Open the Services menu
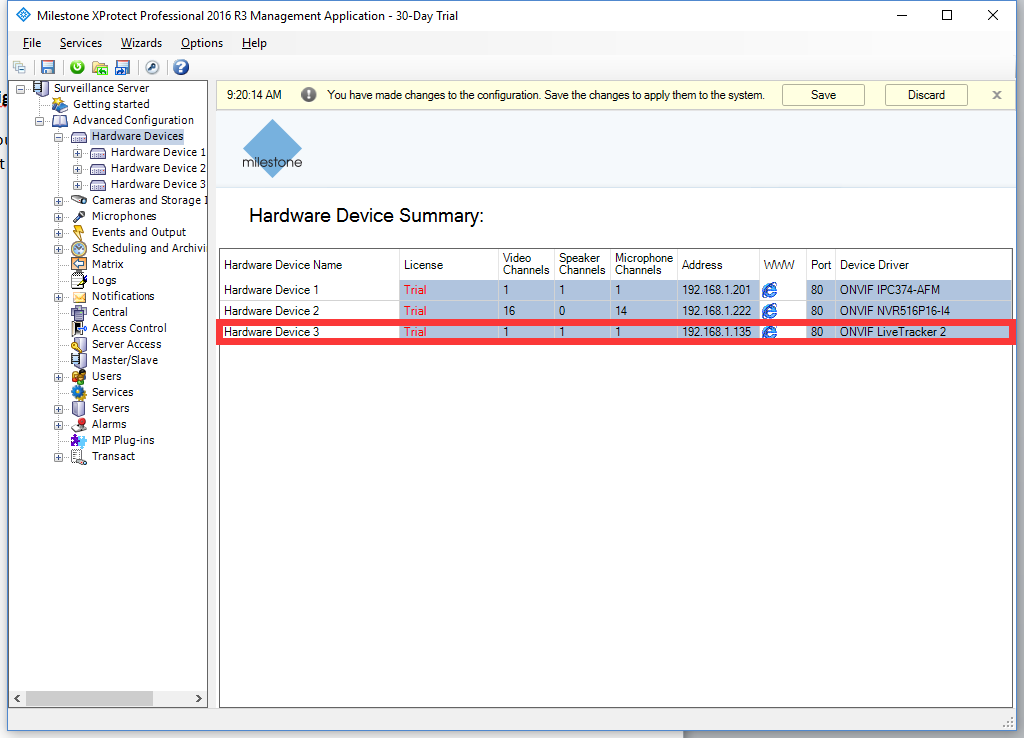The height and width of the screenshot is (738, 1024). click(x=81, y=43)
